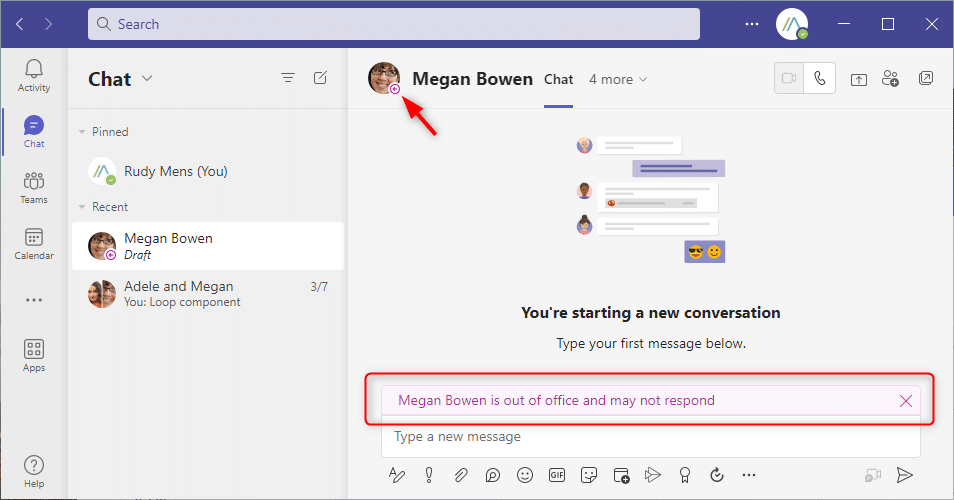
Task: Open the emoji picker
Action: pyautogui.click(x=524, y=475)
